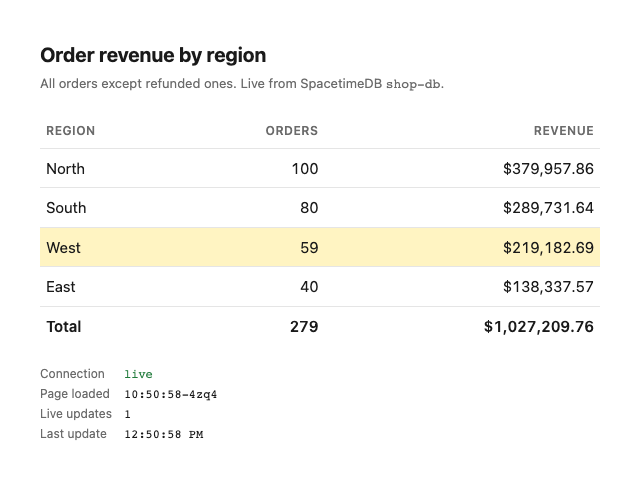Click the live updates count 1
Screen dimensions: 640x480
point(127,414)
